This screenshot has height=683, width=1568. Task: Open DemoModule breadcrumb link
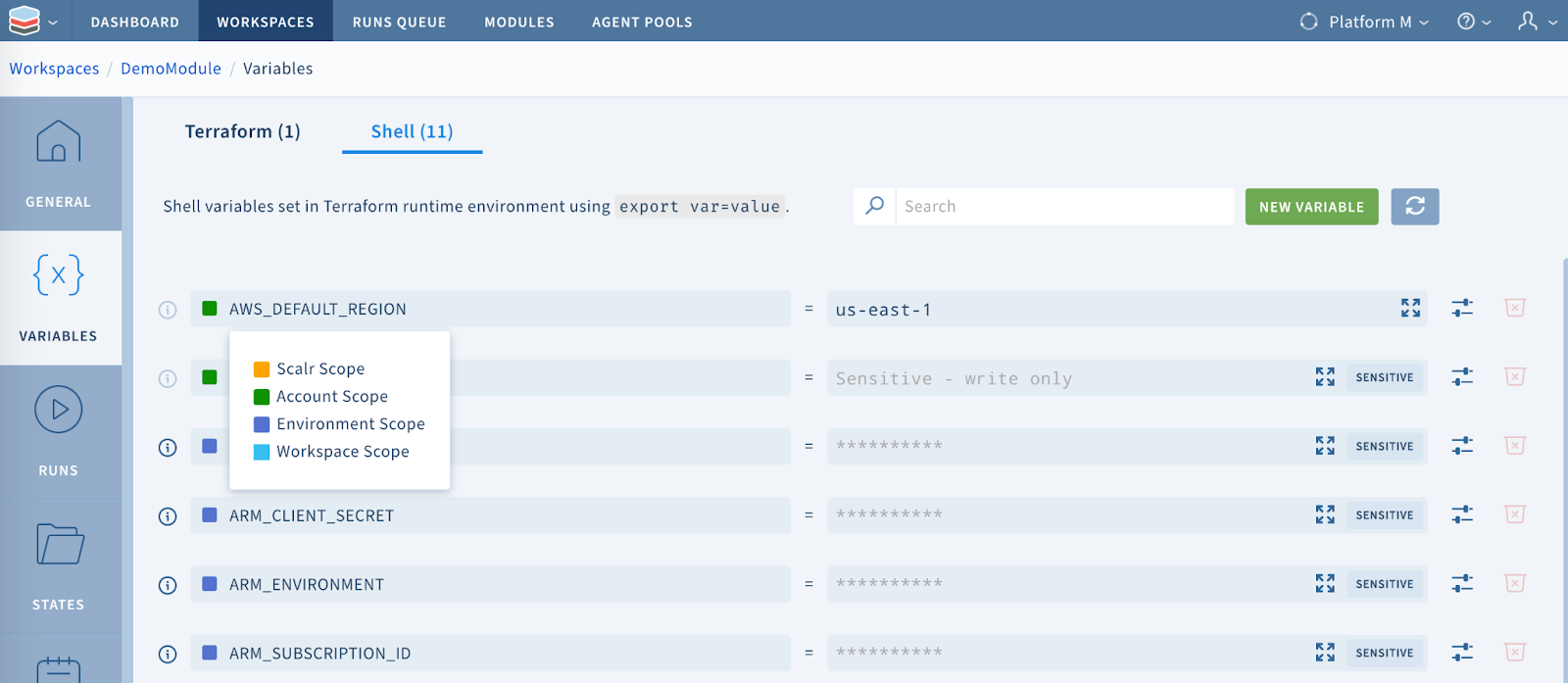tap(171, 69)
